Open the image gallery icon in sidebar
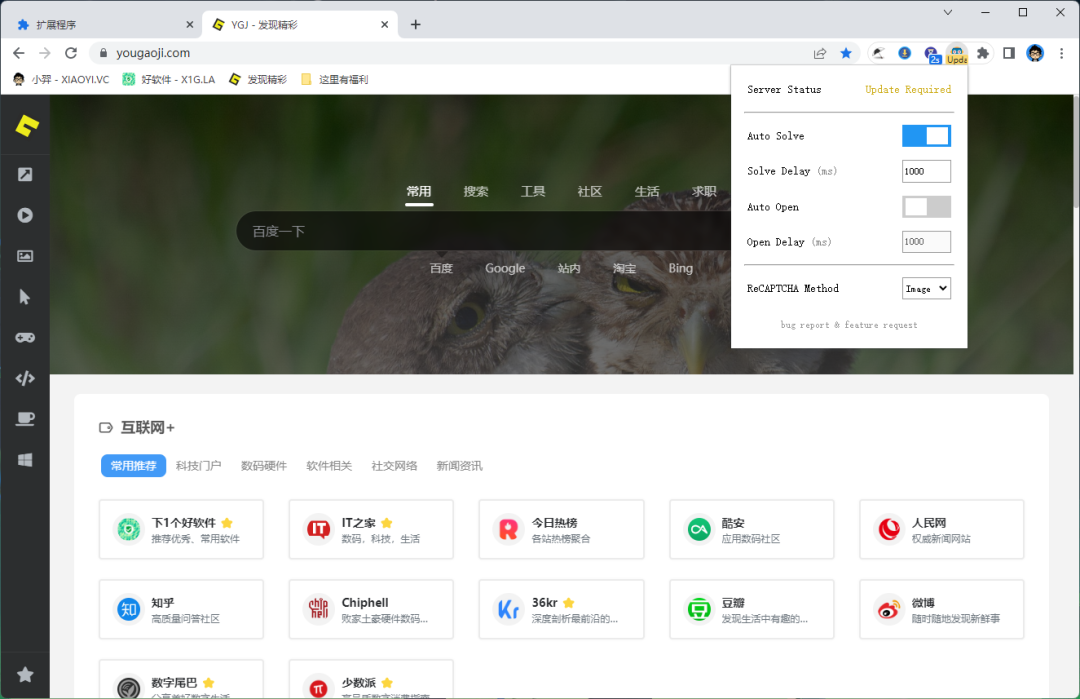The image size is (1080, 699). (x=25, y=256)
